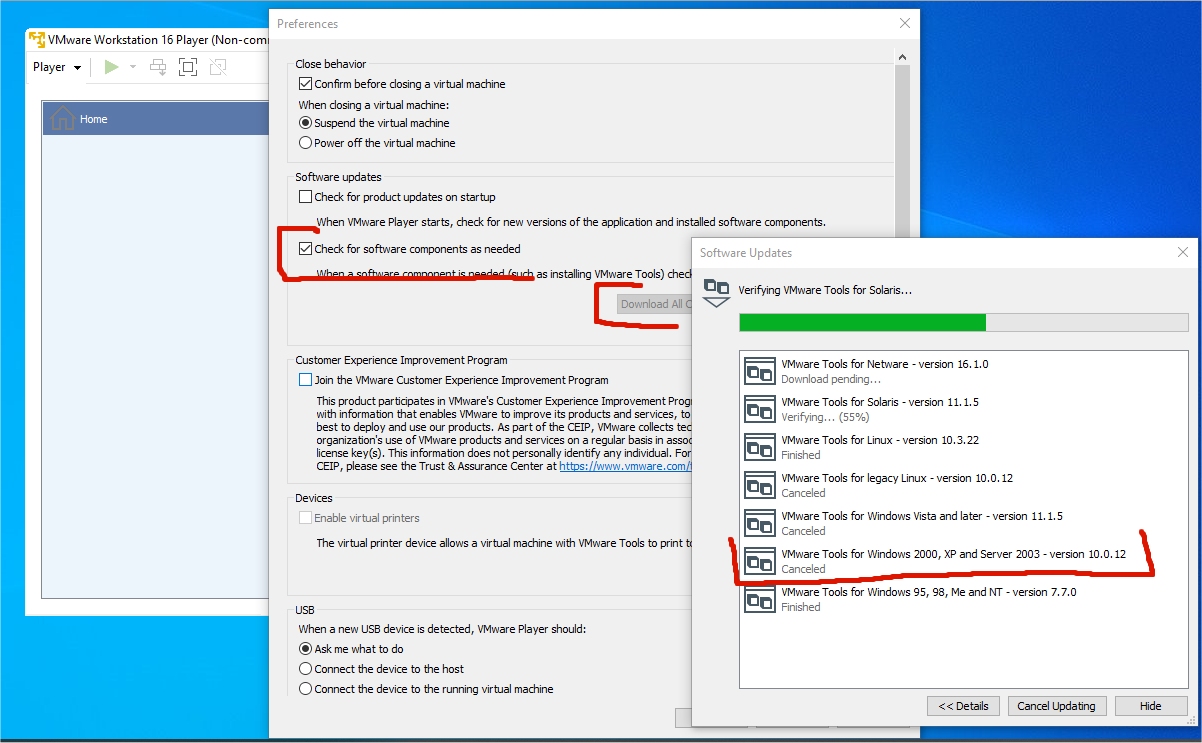Click the Tools for Windows 95, 98 icon
The width and height of the screenshot is (1202, 743).
tap(760, 599)
